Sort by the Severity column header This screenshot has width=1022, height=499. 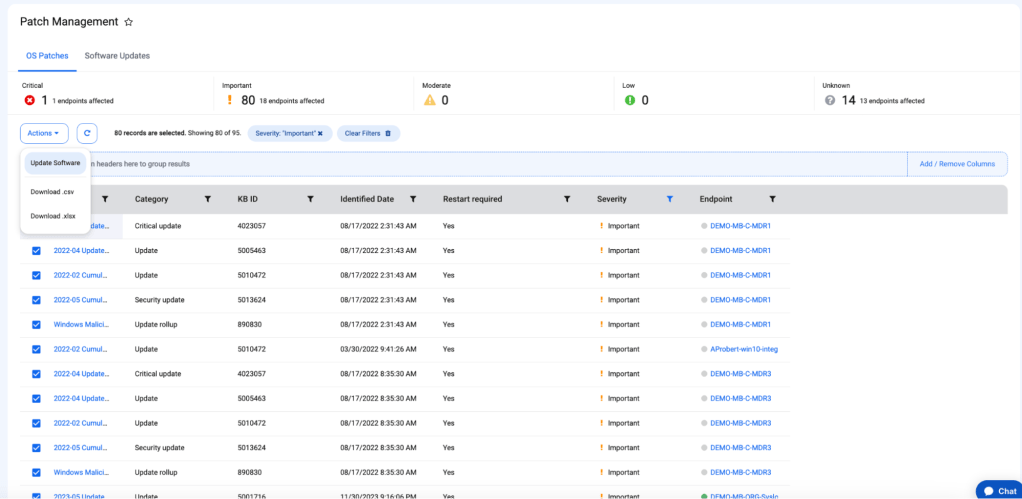point(611,199)
